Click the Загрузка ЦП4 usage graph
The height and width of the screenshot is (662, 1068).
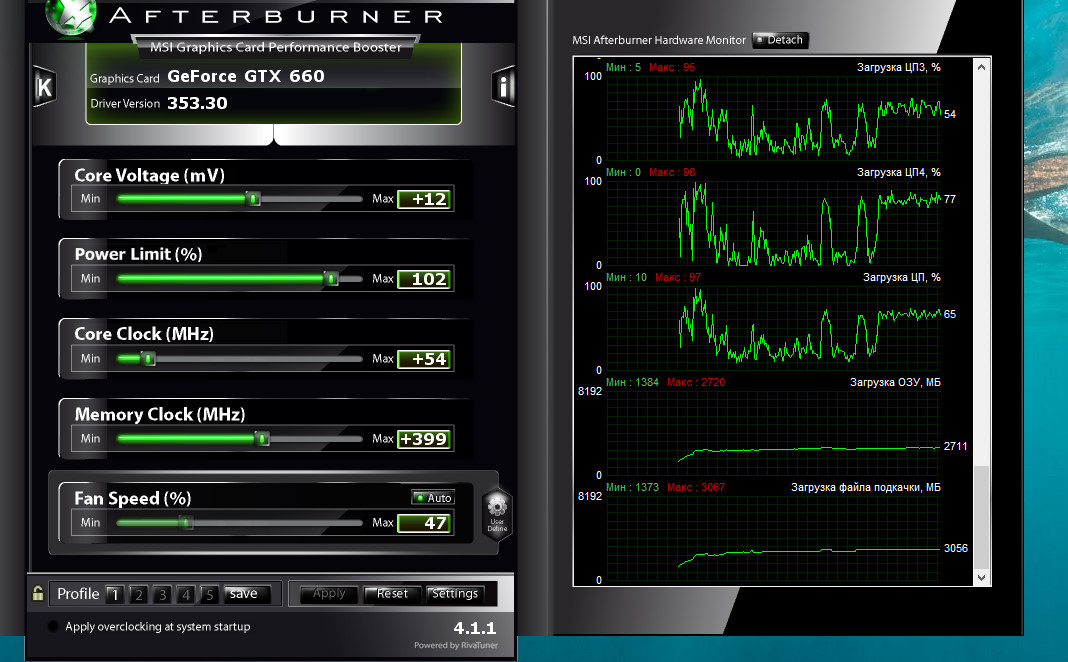coord(773,223)
